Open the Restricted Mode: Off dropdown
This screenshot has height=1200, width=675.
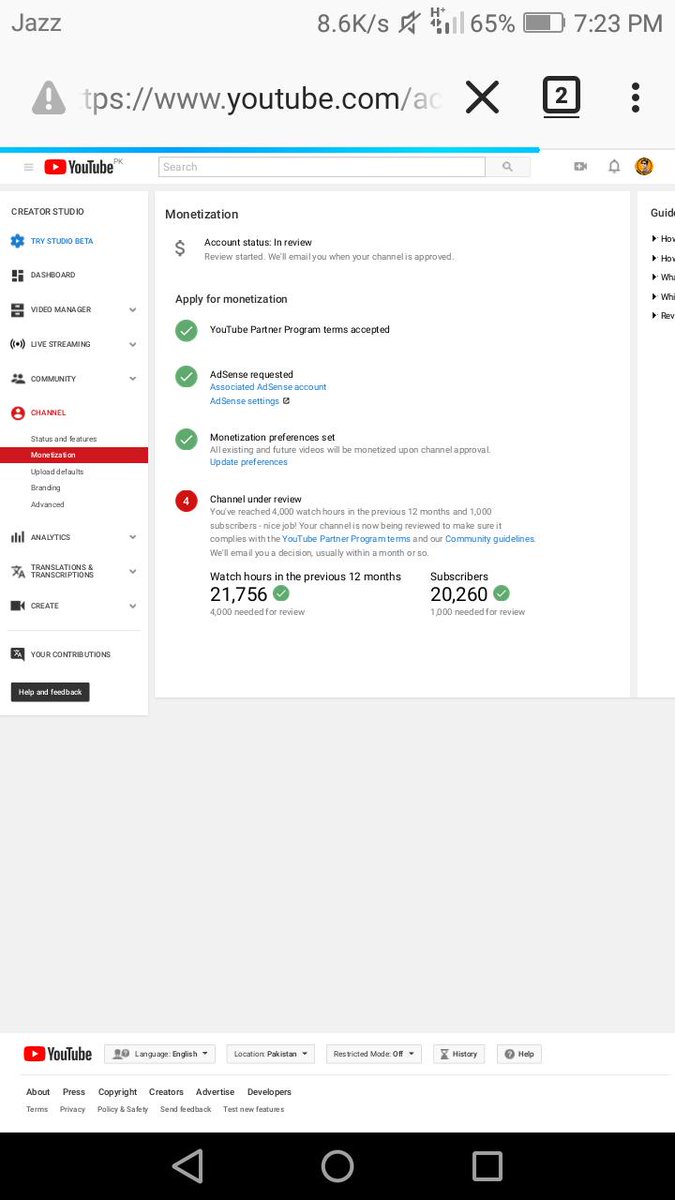(x=374, y=1054)
